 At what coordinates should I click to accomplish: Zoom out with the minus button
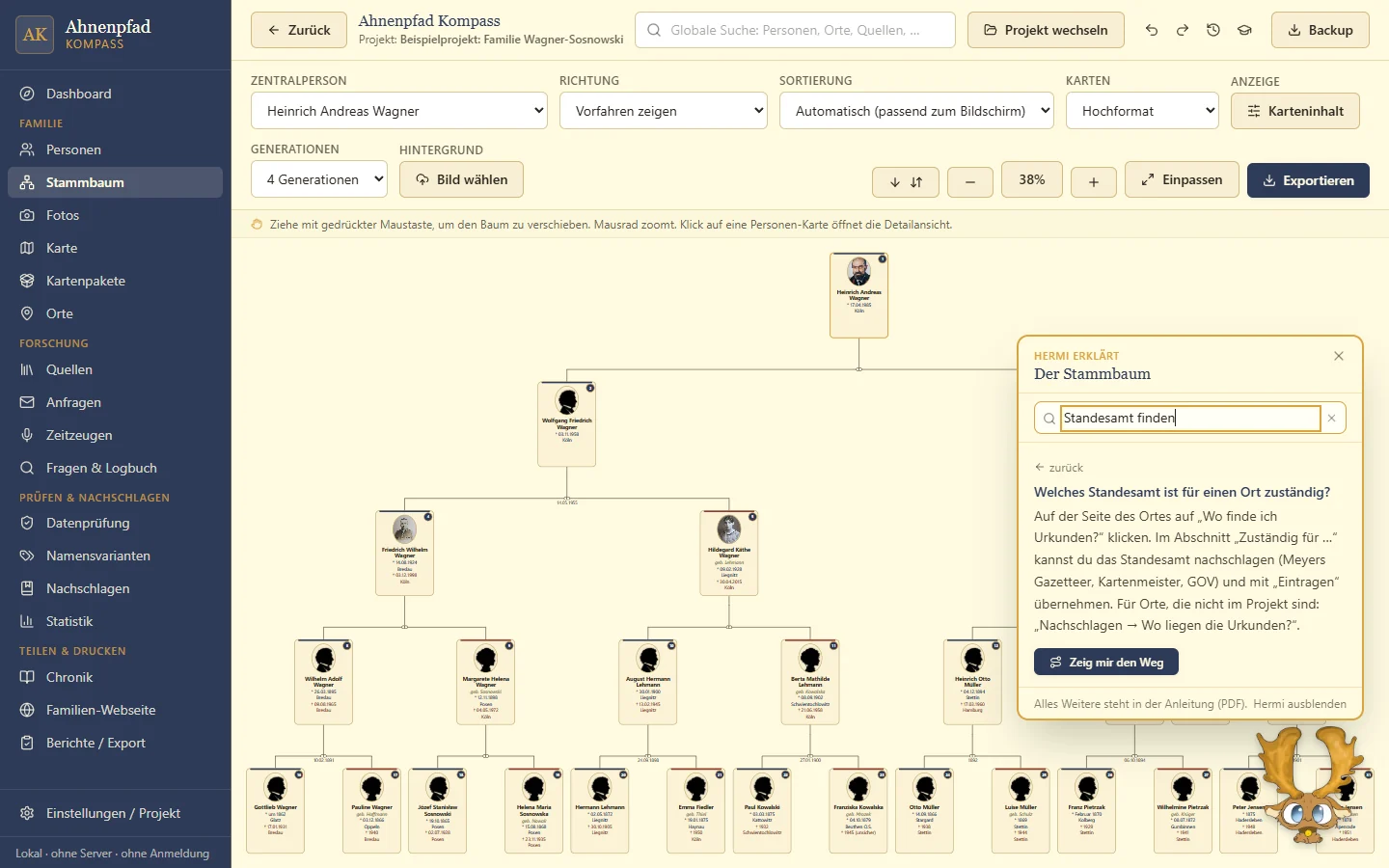tap(970, 181)
